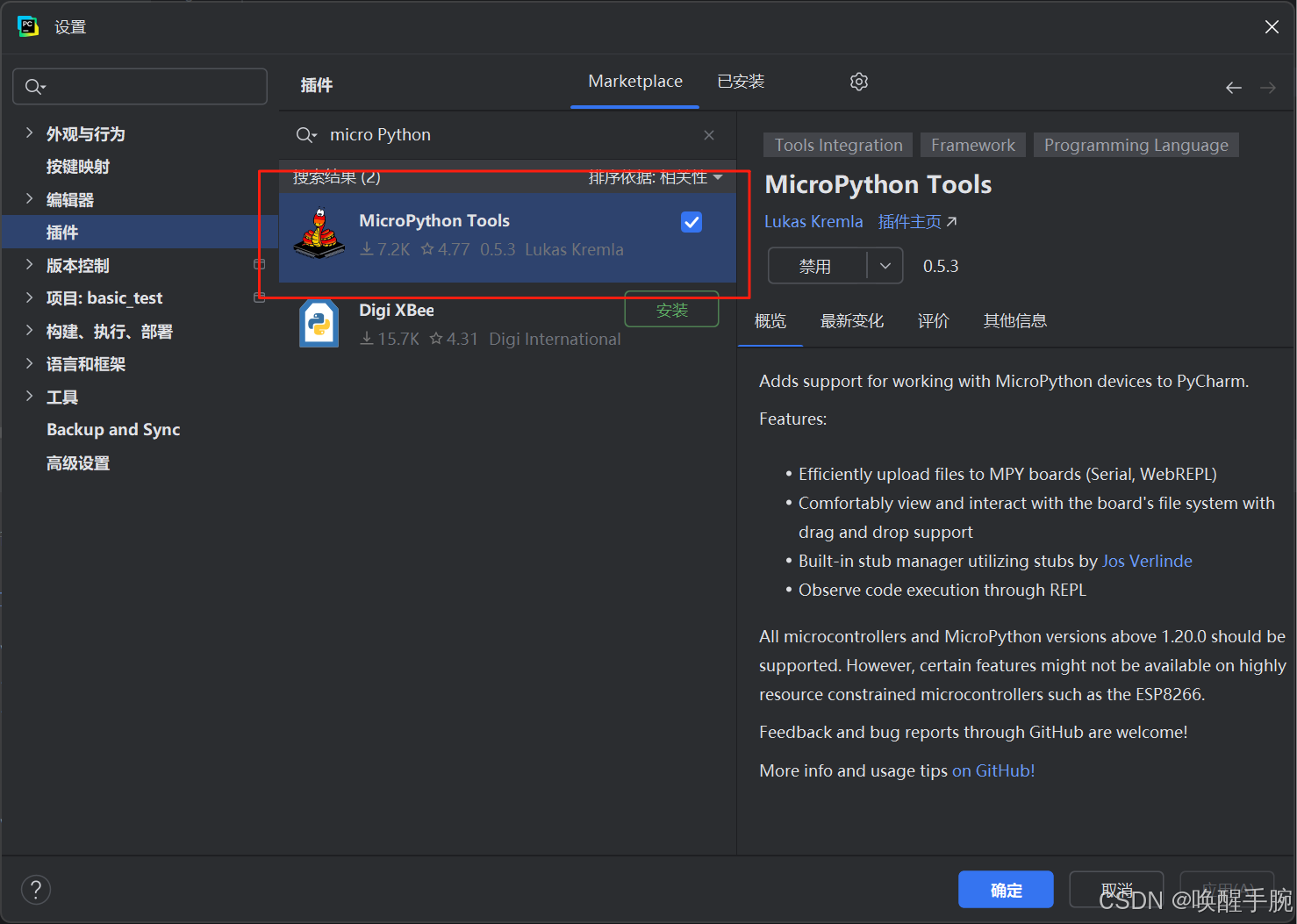Viewport: 1297px width, 924px height.
Task: Open the on GitHub! link
Action: 993,770
